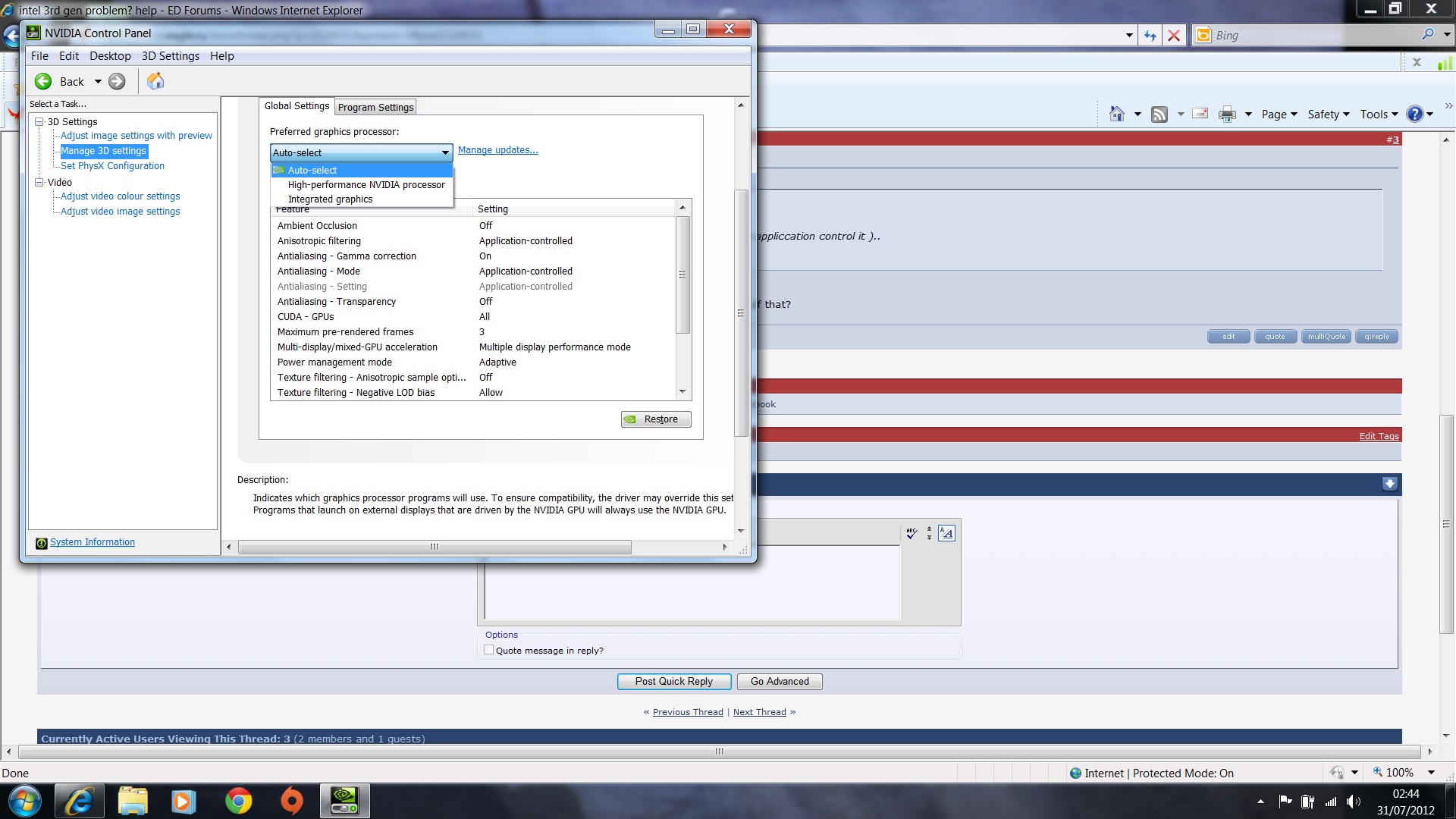The width and height of the screenshot is (1456, 819).
Task: Switch to the Global Settings tab
Action: tap(297, 106)
